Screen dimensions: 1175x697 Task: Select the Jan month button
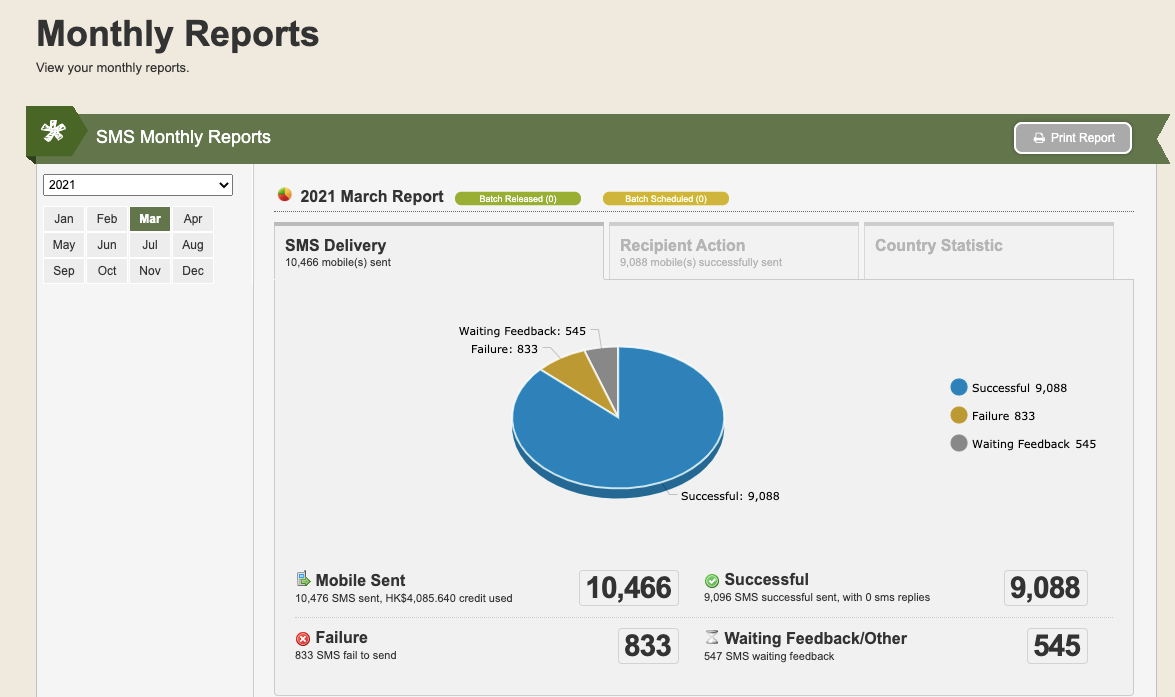(64, 219)
